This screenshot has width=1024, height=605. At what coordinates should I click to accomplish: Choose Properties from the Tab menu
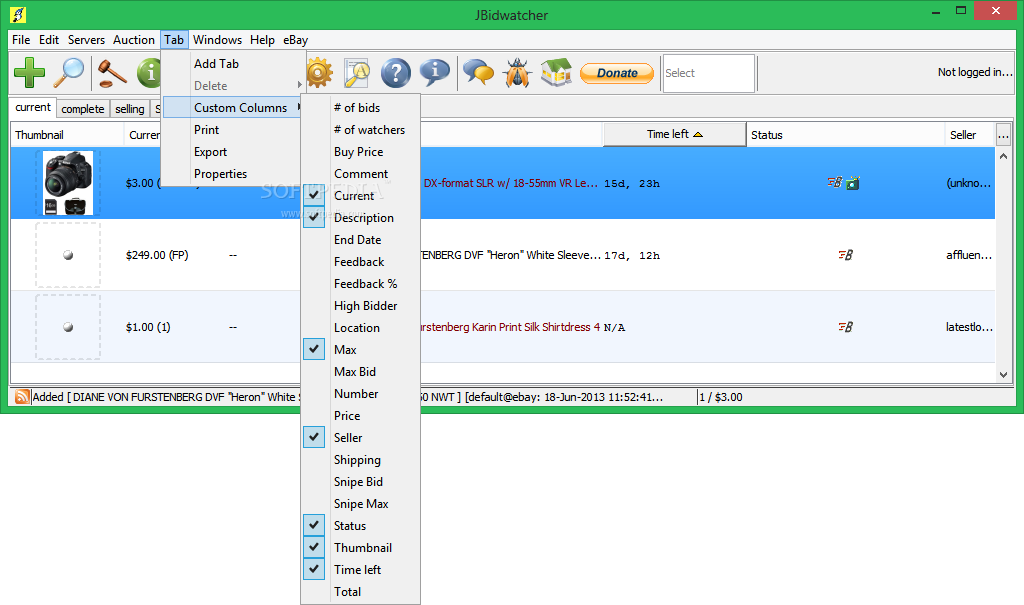click(x=233, y=174)
